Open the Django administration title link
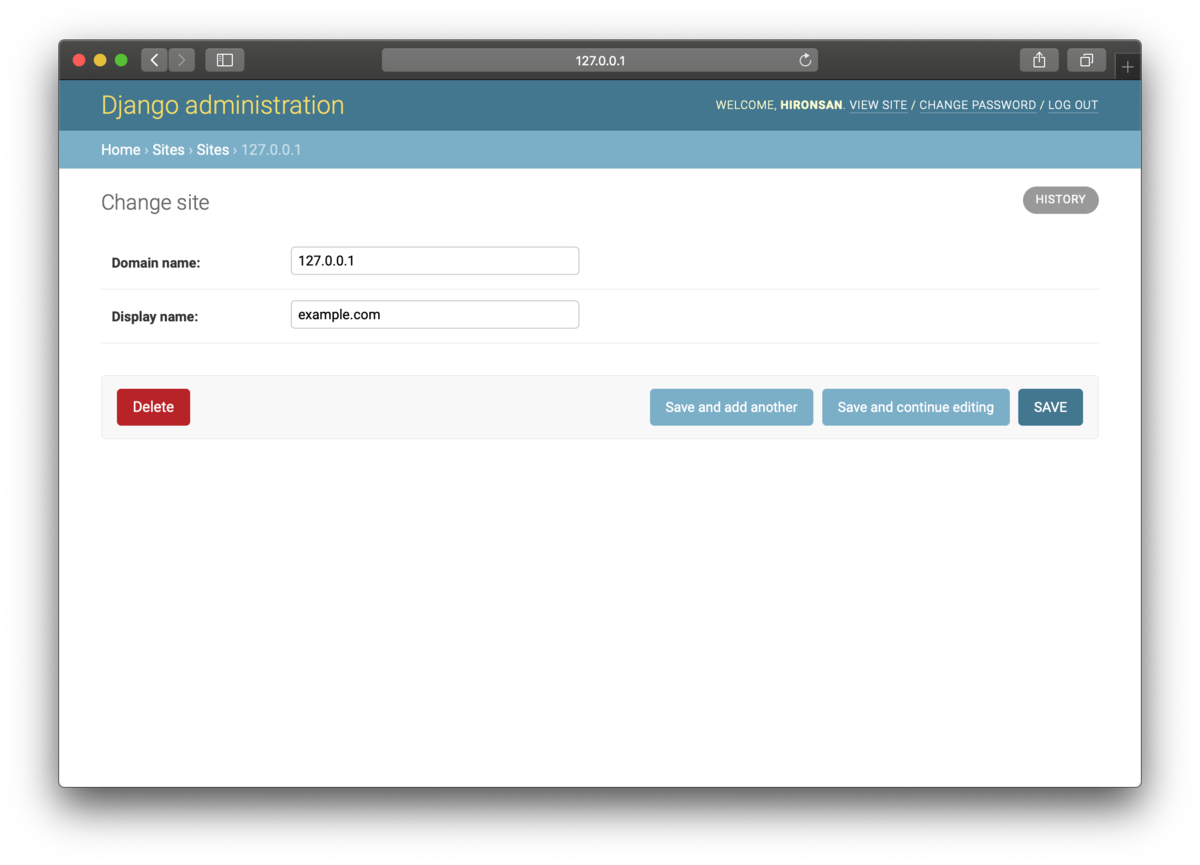The image size is (1200, 865). tap(222, 105)
